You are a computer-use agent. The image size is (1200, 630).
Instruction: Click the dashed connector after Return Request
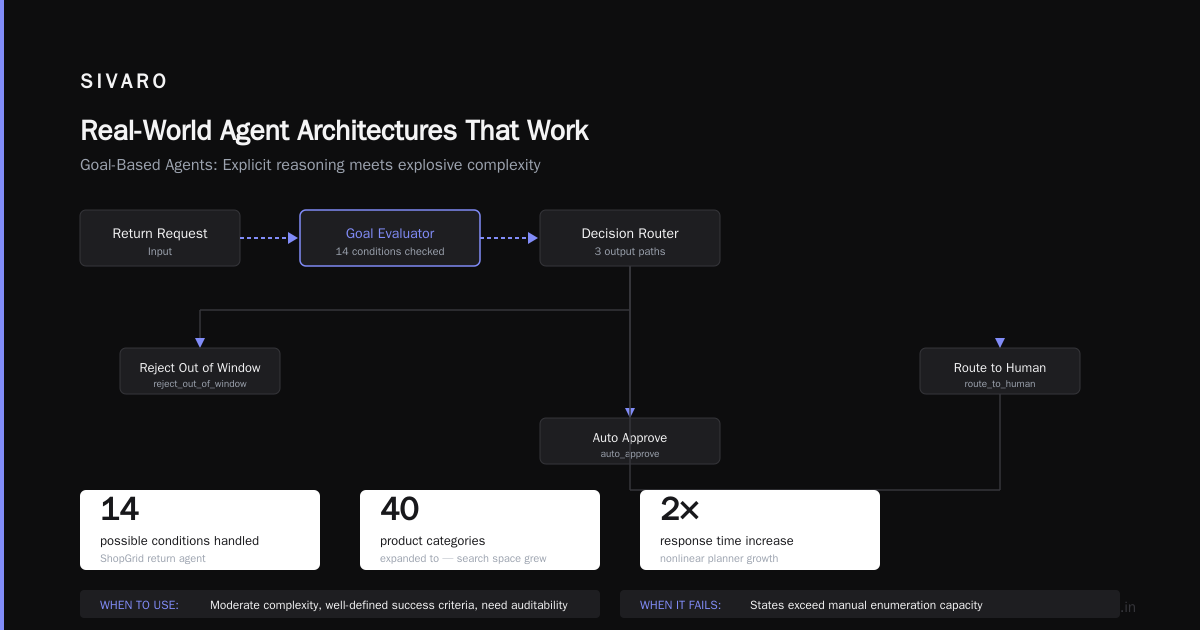click(265, 238)
